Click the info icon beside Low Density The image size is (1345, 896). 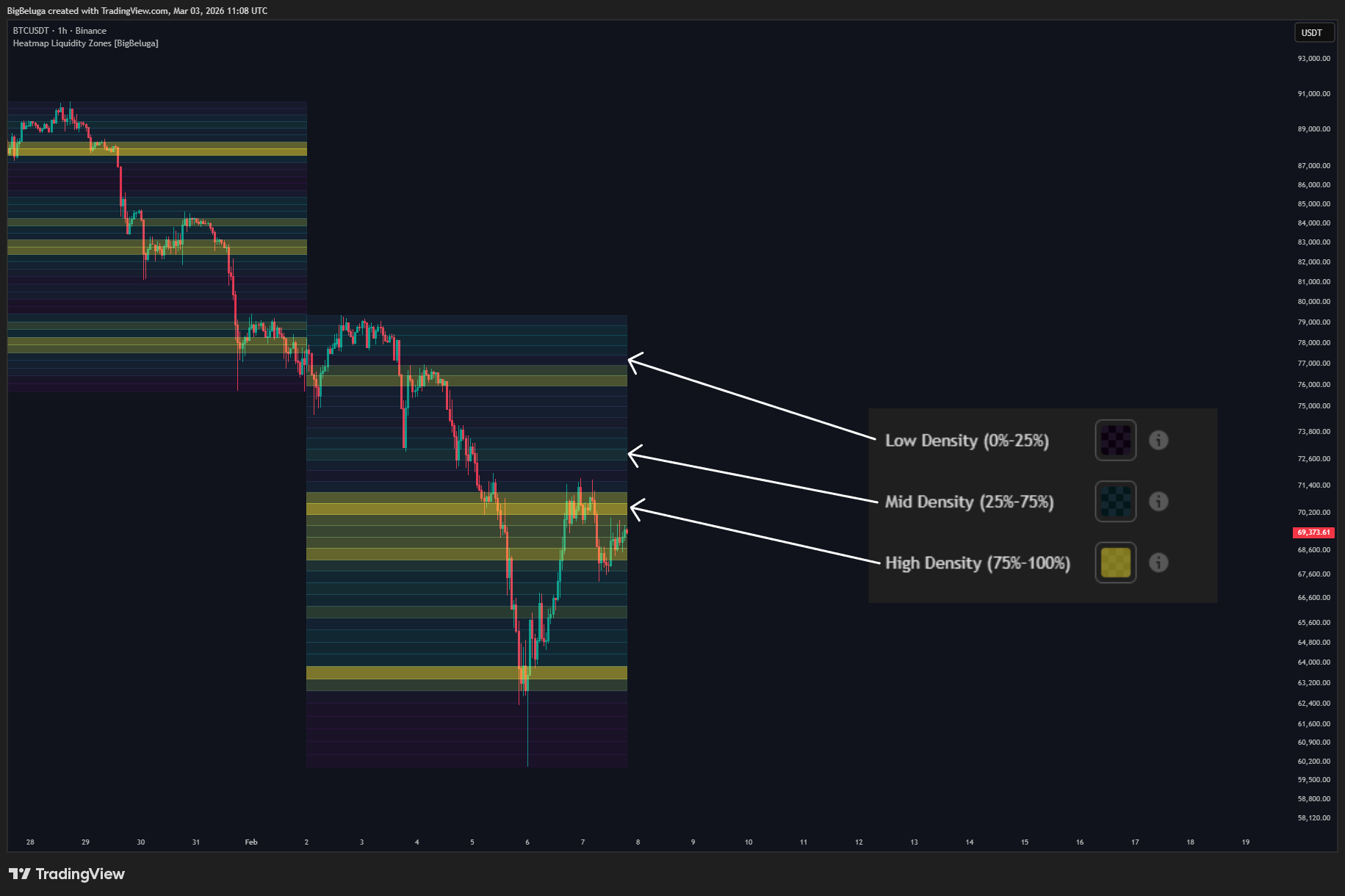[x=1158, y=440]
